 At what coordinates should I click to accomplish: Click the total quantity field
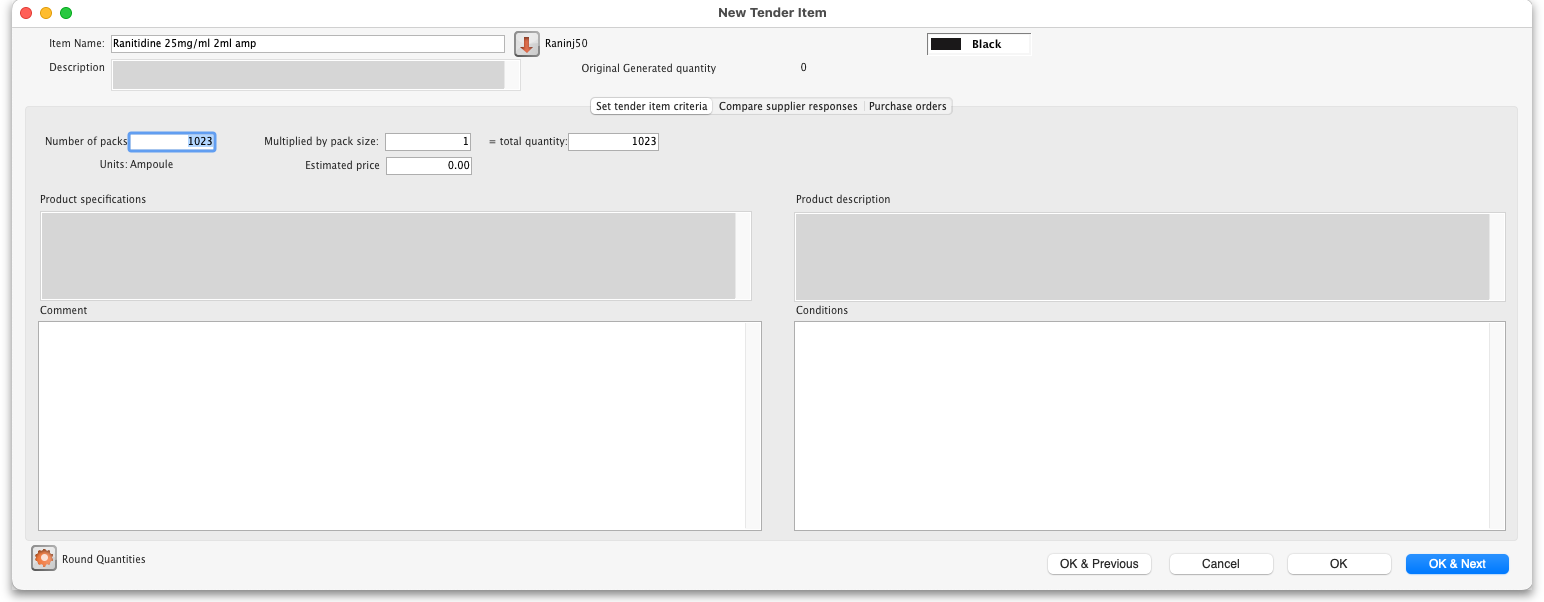(613, 142)
